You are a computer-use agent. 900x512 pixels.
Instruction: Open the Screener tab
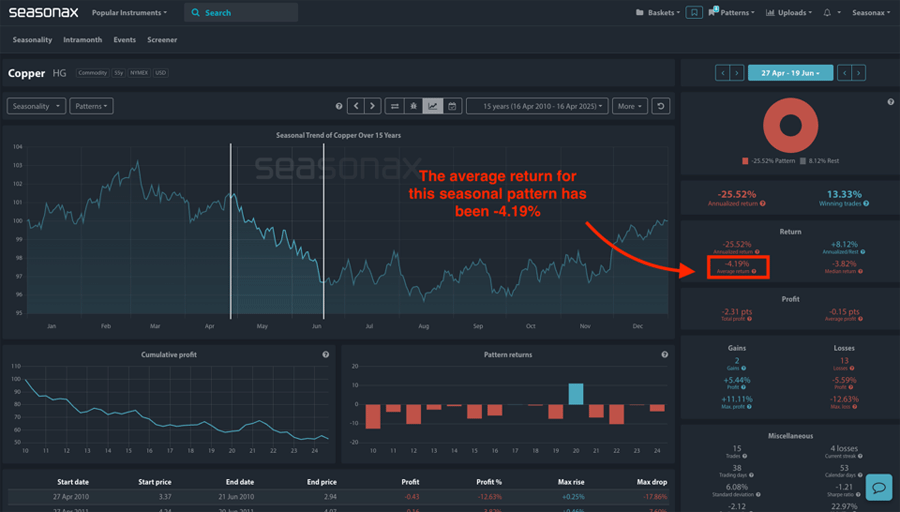coord(162,40)
